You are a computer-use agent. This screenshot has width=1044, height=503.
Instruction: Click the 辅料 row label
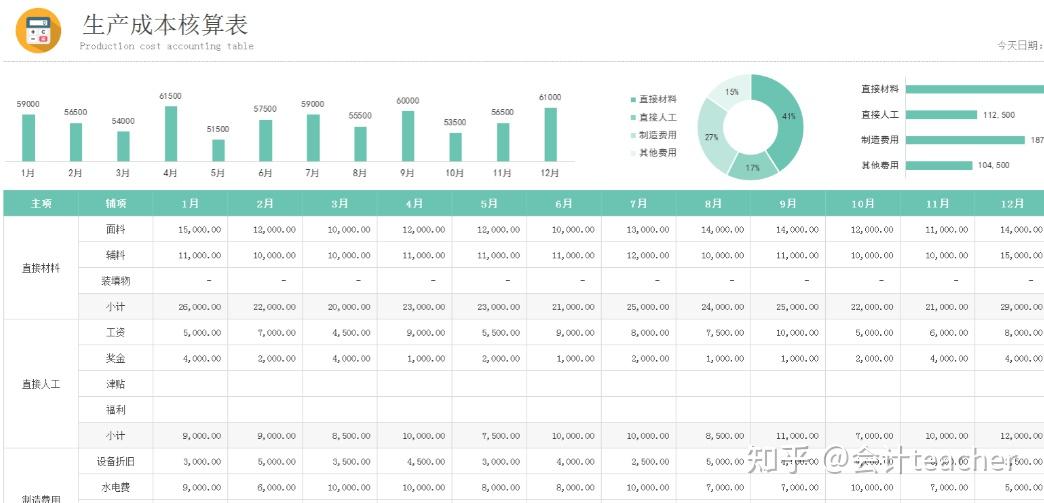click(116, 255)
